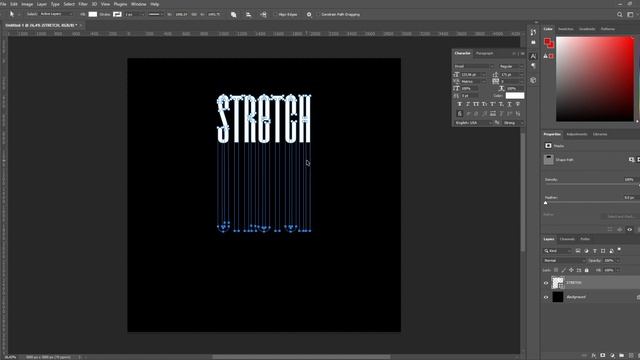
Task: Toggle the Constrain Path Dragging checkbox
Action: pos(318,14)
